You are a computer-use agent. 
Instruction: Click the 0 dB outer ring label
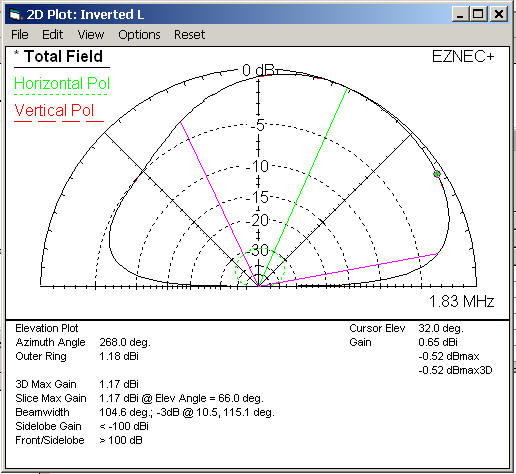259,70
